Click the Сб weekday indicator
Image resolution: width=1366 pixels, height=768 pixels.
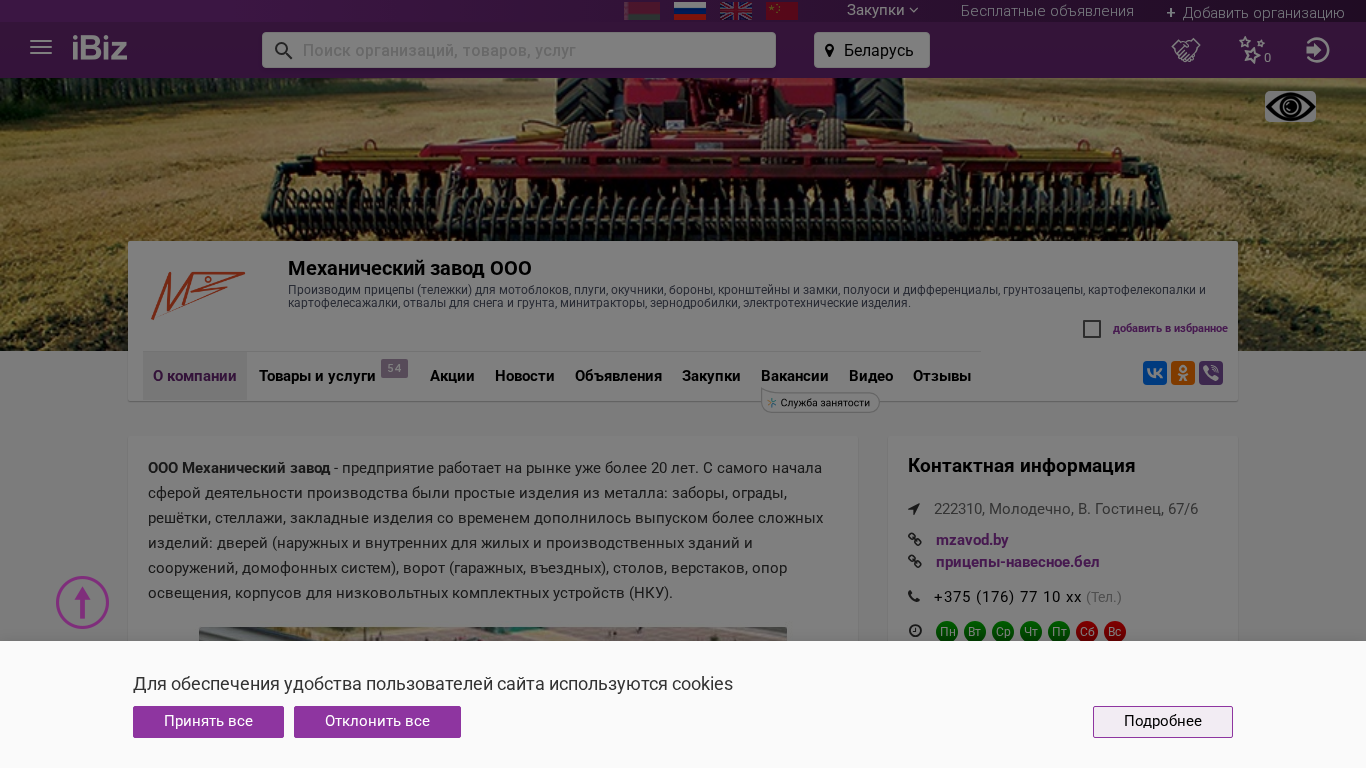pyautogui.click(x=1087, y=632)
